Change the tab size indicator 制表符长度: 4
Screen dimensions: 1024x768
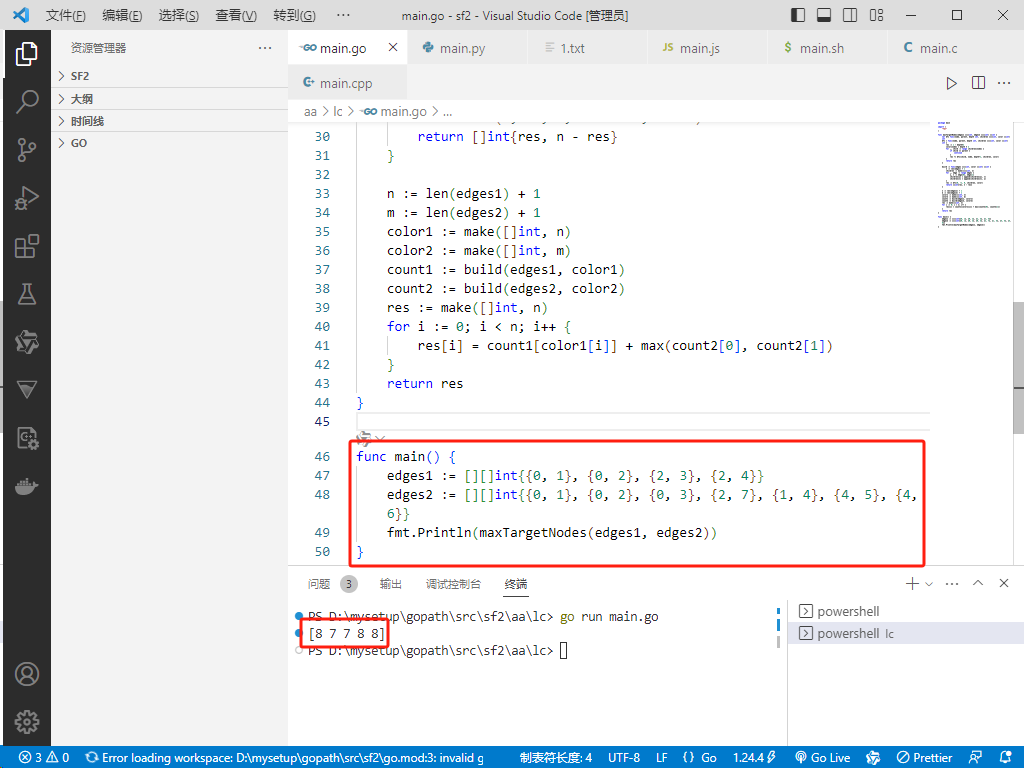556,758
